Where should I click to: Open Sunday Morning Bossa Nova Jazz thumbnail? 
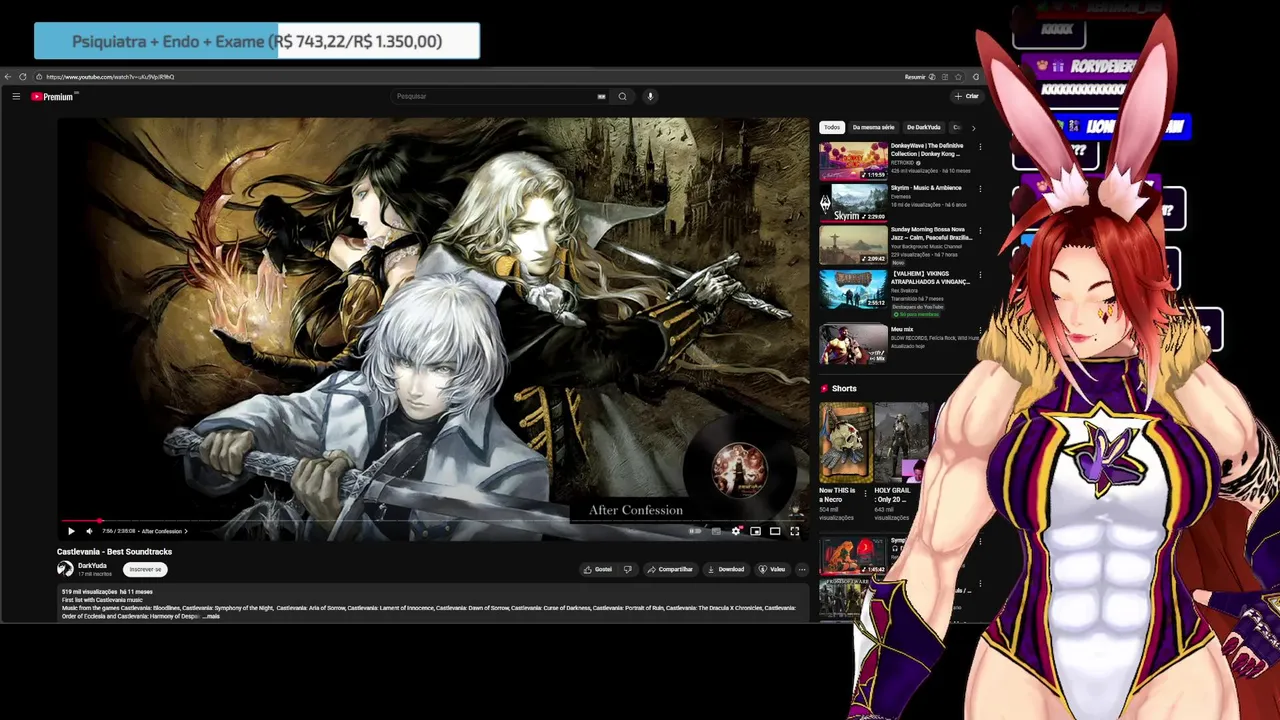(853, 245)
